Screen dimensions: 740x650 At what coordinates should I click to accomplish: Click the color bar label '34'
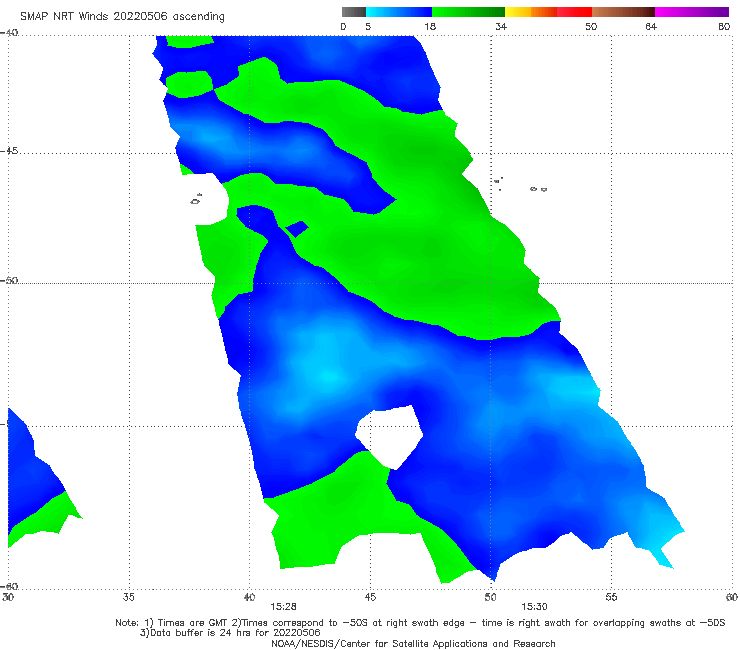coord(501,26)
